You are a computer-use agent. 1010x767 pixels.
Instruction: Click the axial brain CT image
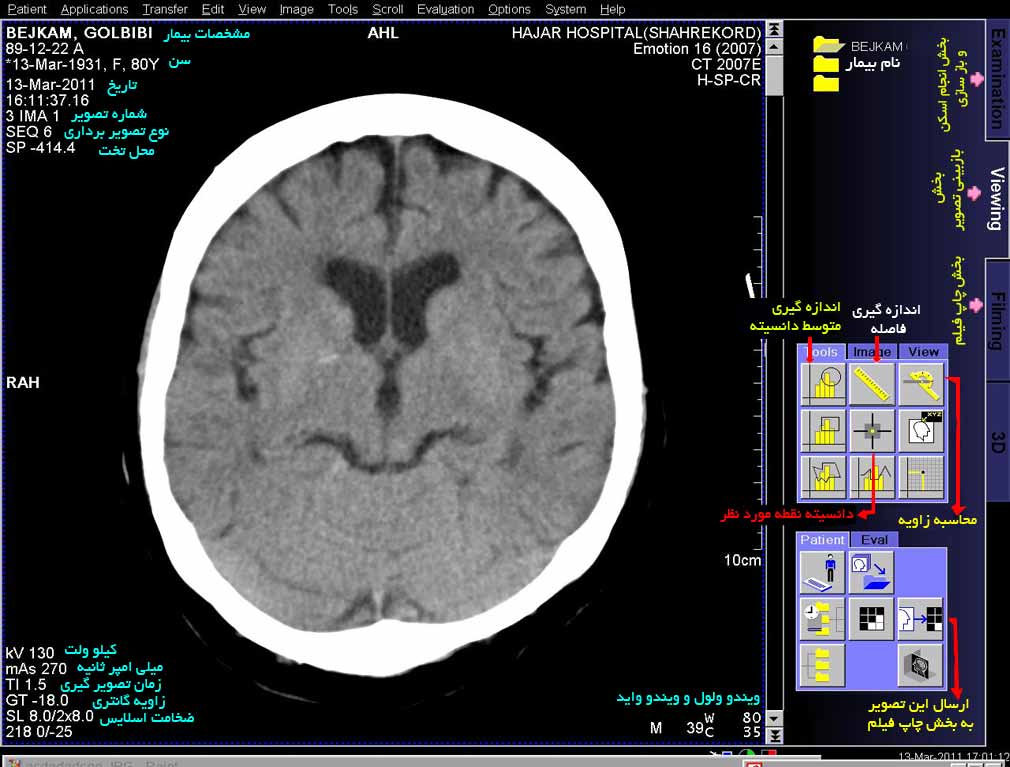click(392, 383)
